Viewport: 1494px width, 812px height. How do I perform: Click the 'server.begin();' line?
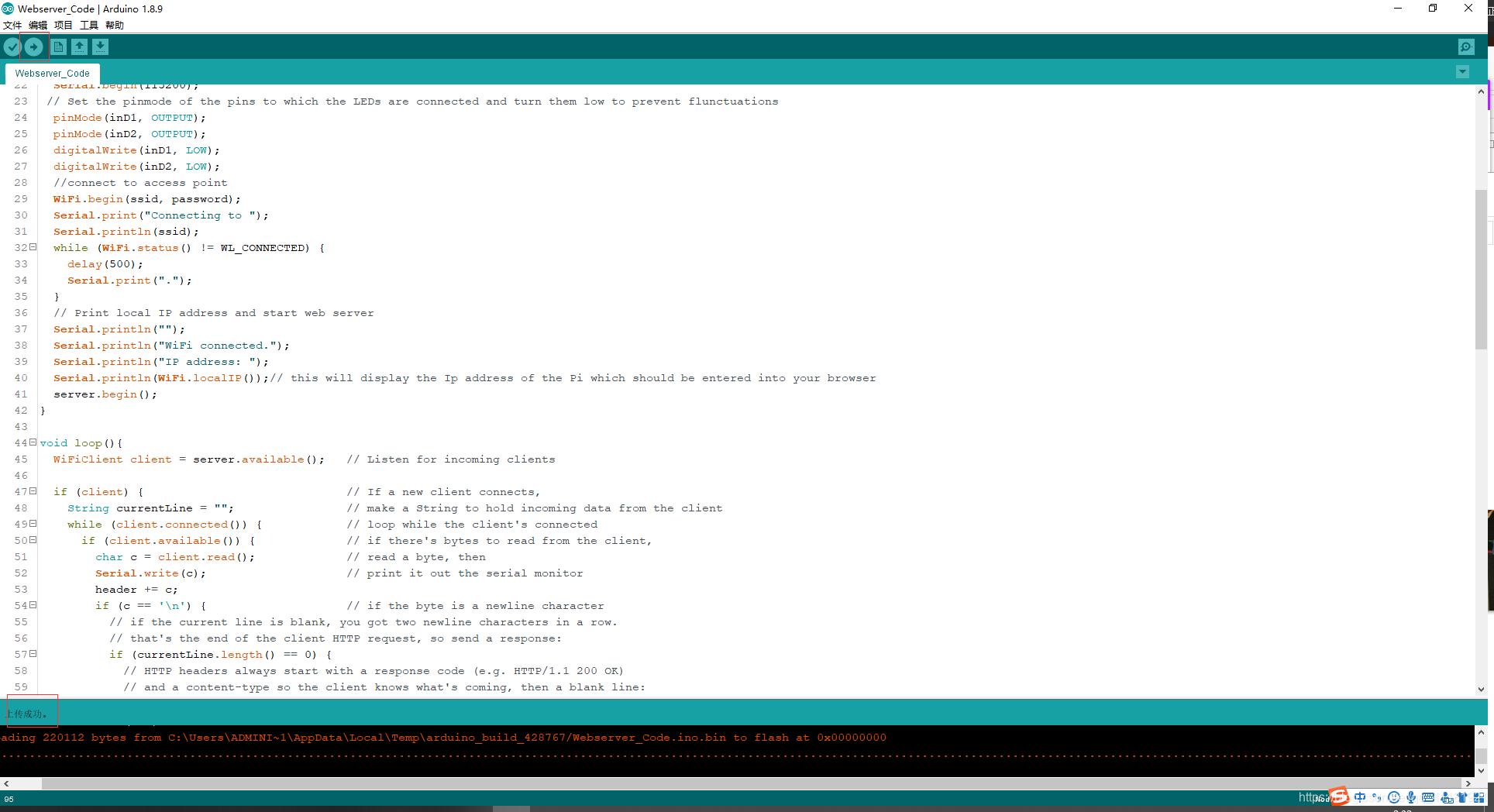click(x=105, y=394)
